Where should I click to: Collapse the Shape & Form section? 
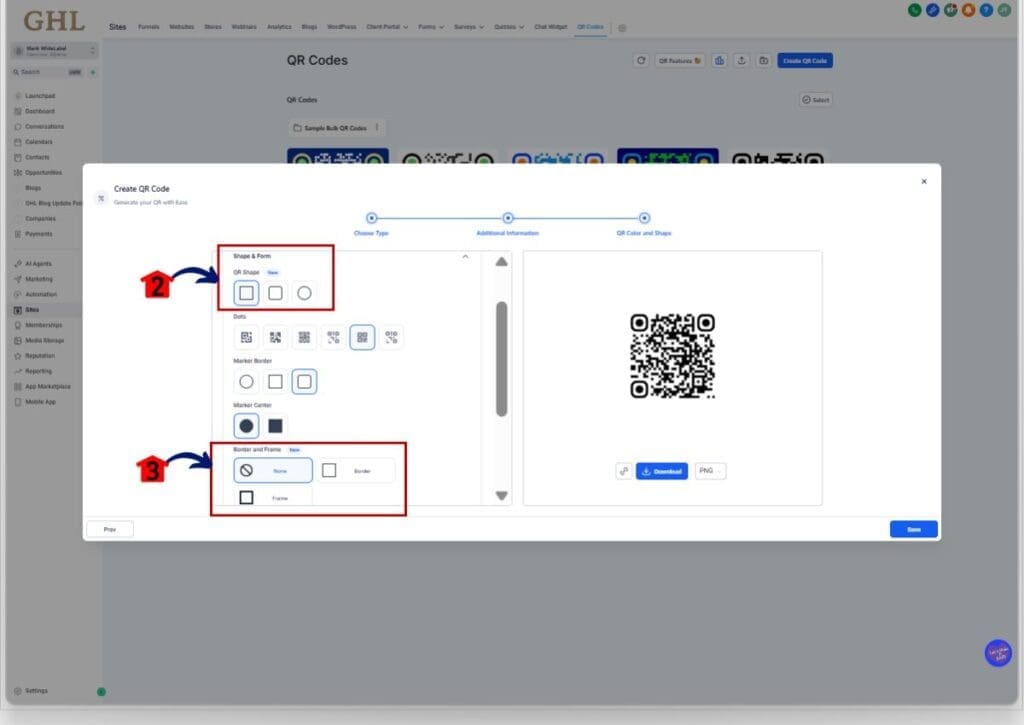click(x=466, y=256)
